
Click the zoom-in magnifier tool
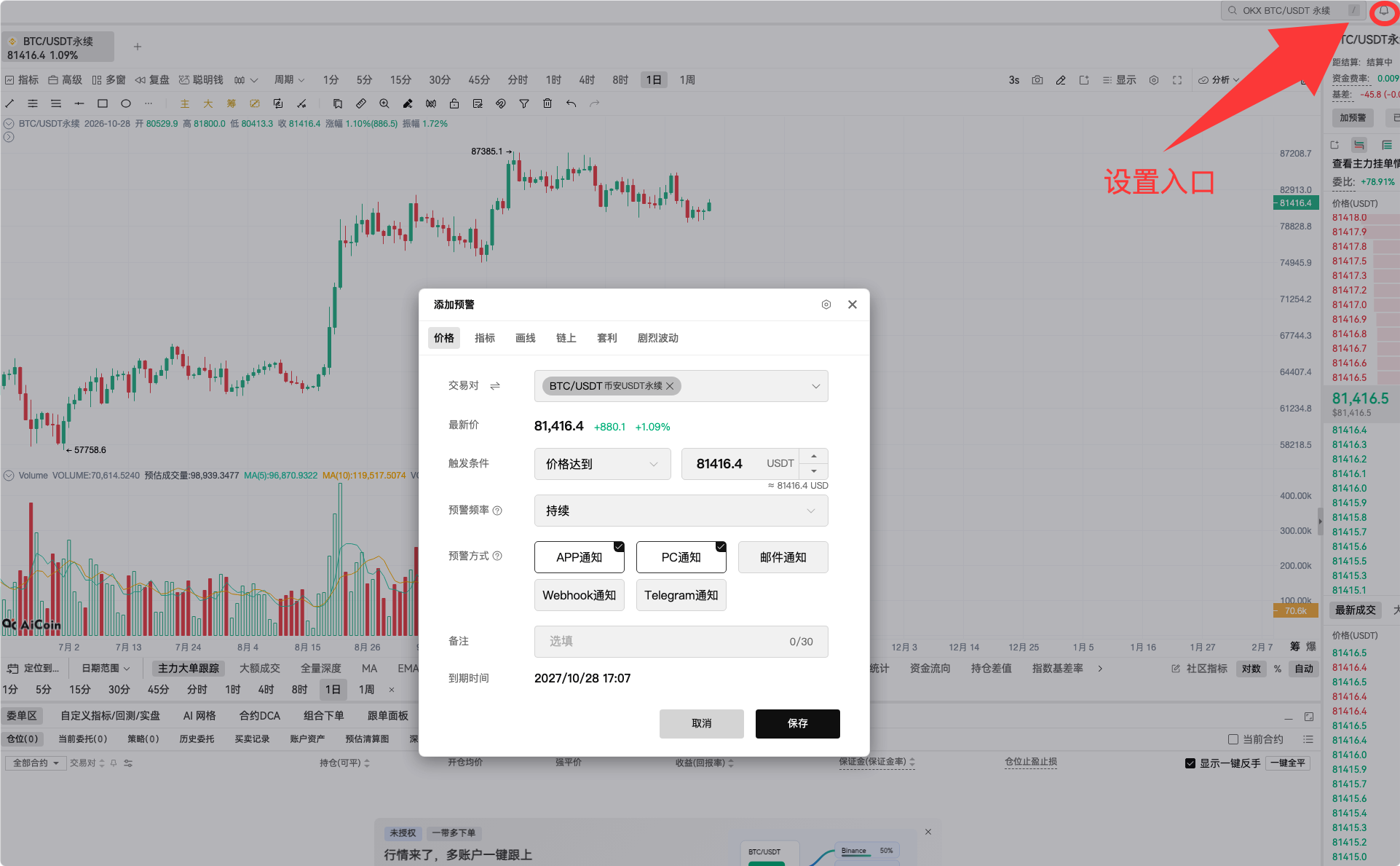click(x=384, y=103)
